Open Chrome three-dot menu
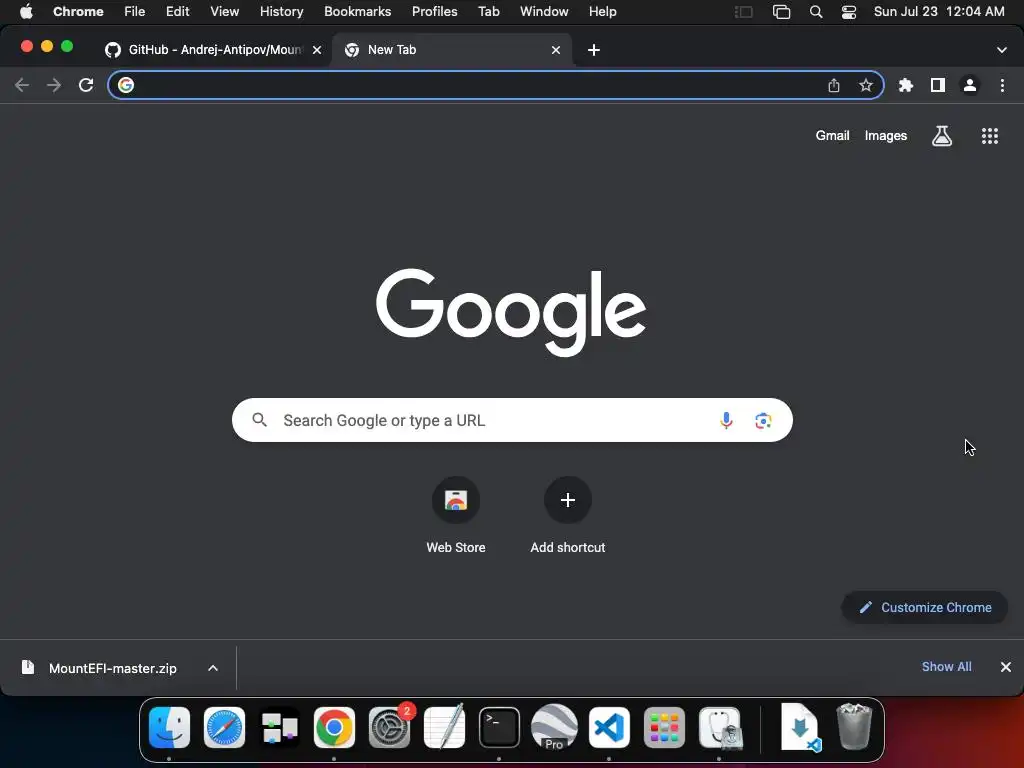The image size is (1024, 768). pyautogui.click(x=1002, y=85)
